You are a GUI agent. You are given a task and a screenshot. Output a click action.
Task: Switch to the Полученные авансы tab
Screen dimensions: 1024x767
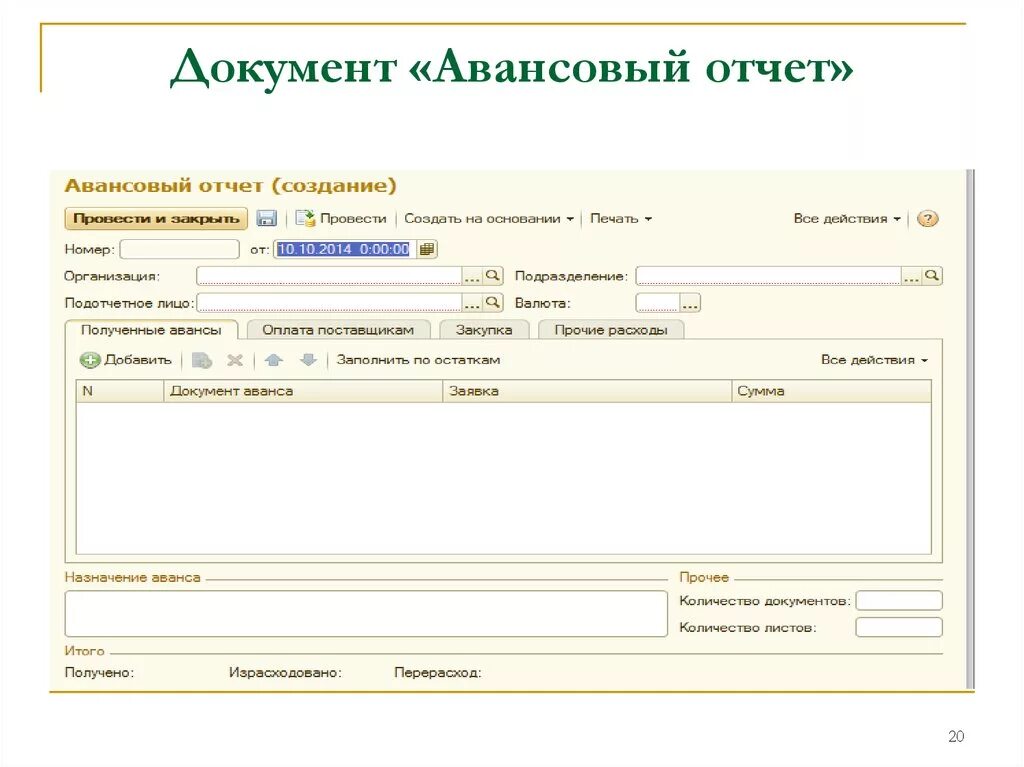coord(151,330)
